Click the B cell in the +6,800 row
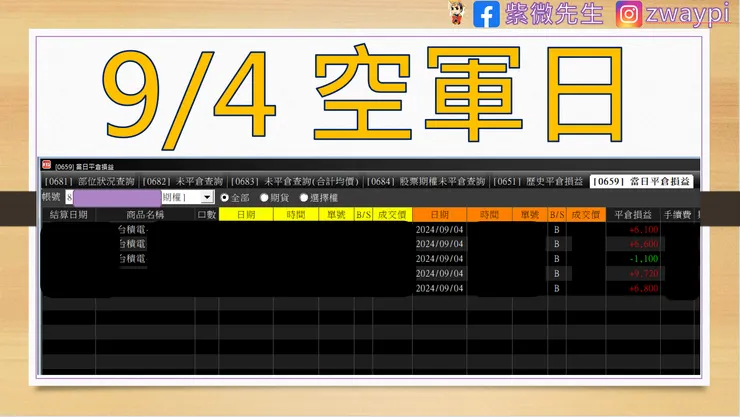 point(557,288)
